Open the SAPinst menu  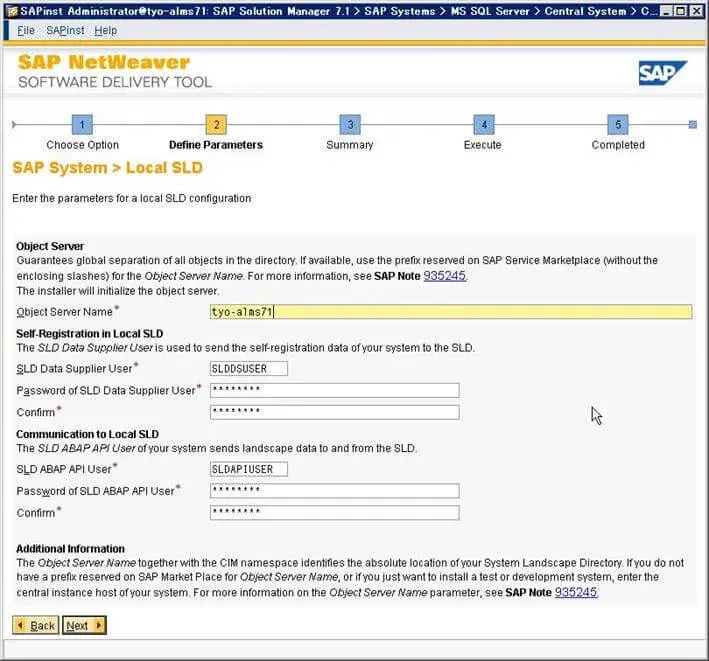[x=65, y=30]
